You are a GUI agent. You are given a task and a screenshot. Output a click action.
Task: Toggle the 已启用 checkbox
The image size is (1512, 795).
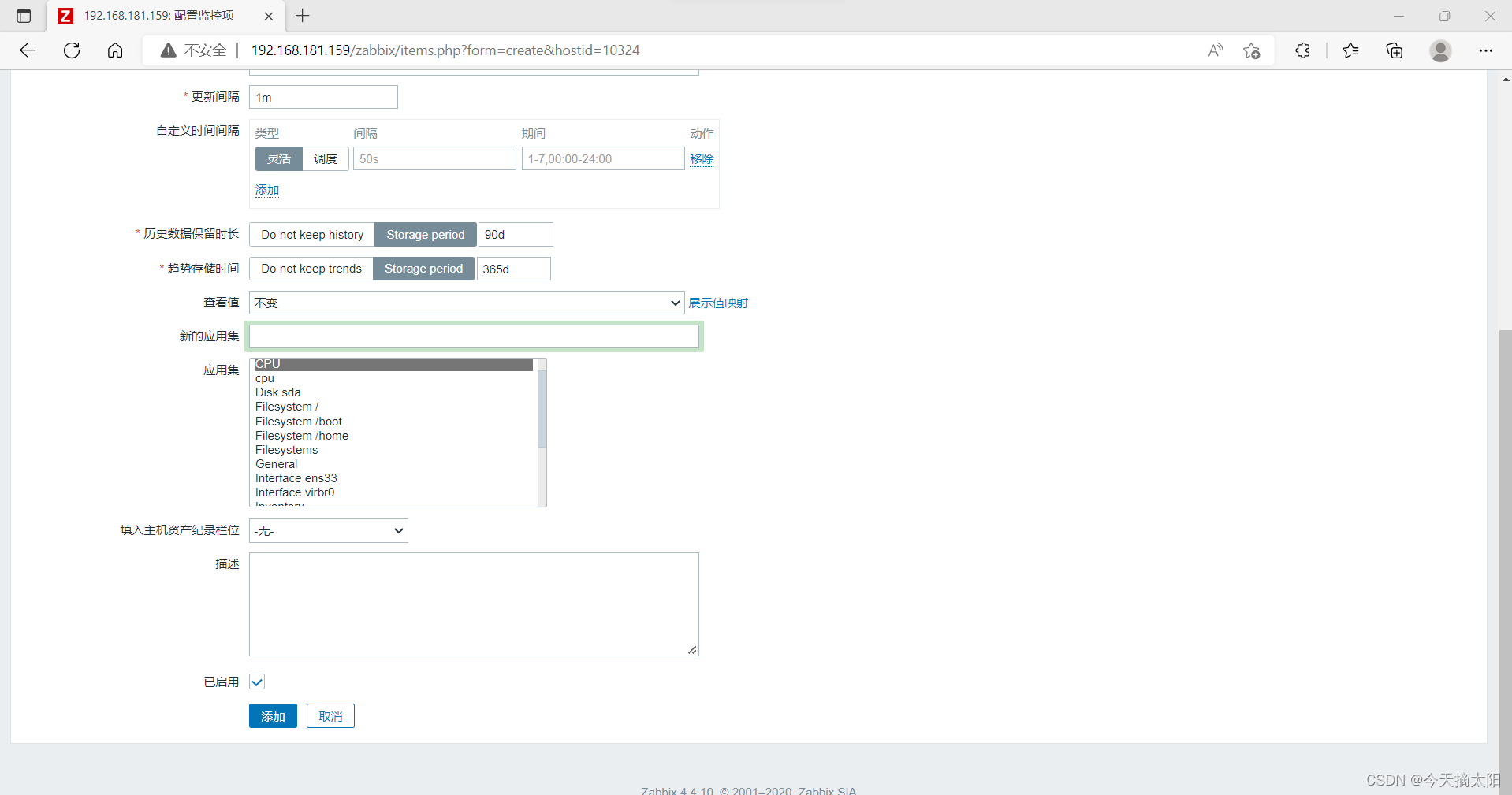(x=257, y=682)
